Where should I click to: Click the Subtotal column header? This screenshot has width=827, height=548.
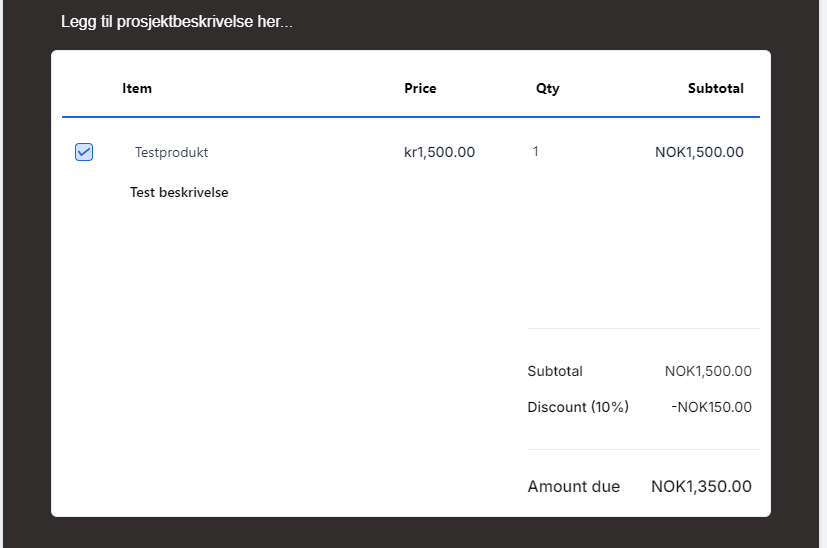(715, 88)
